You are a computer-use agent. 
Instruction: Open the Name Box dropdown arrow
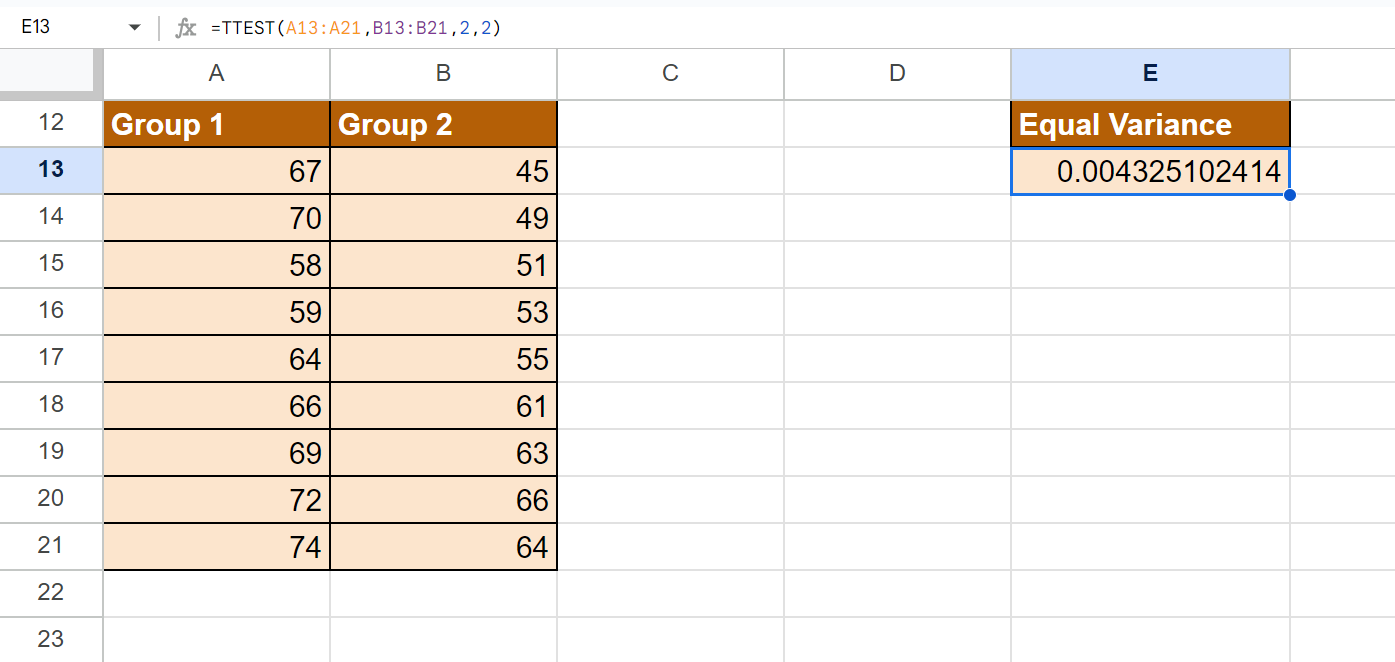(135, 28)
